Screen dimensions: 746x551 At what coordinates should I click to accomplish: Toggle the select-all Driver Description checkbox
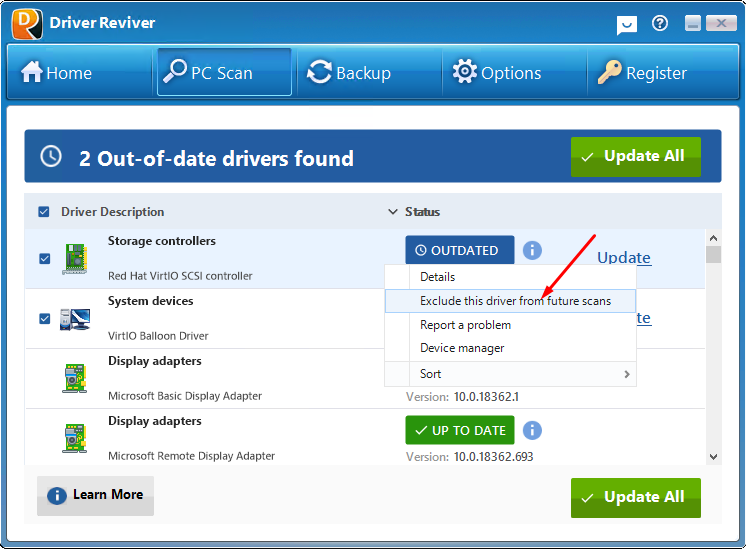(44, 212)
